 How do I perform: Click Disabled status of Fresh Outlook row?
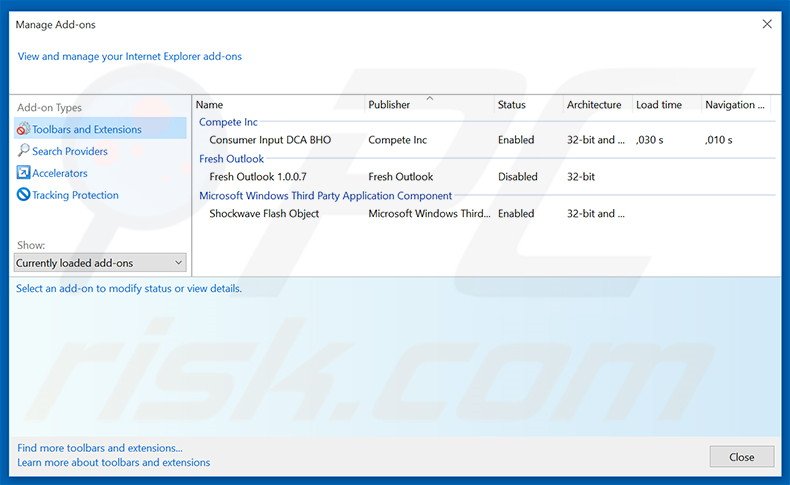pyautogui.click(x=517, y=177)
